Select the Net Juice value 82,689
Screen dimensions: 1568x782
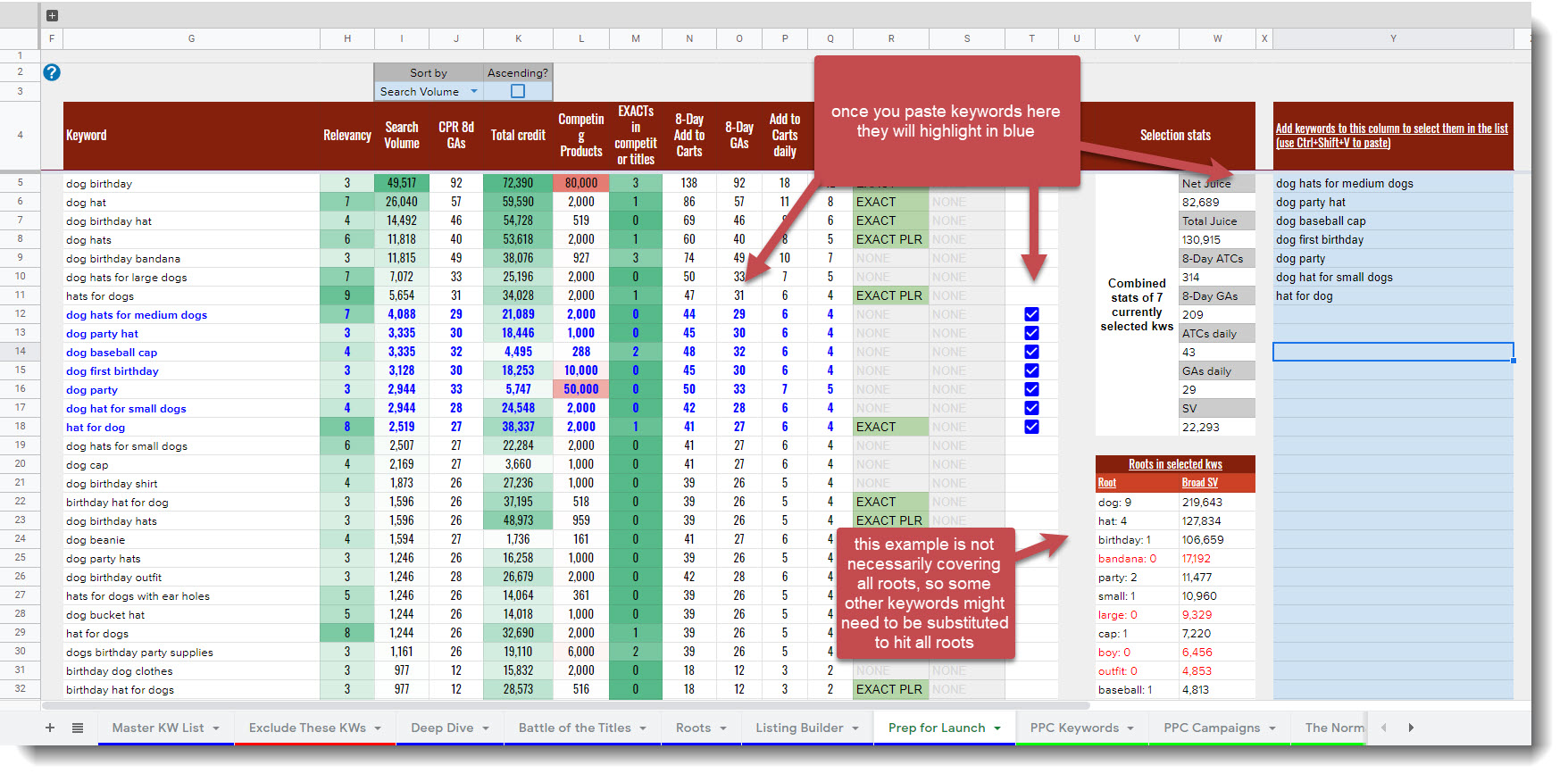tap(1217, 202)
